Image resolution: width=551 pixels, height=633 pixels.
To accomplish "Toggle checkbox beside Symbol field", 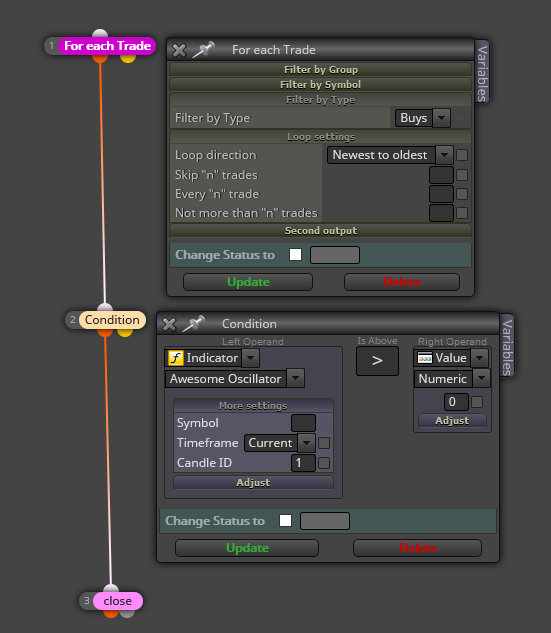I will tap(324, 423).
